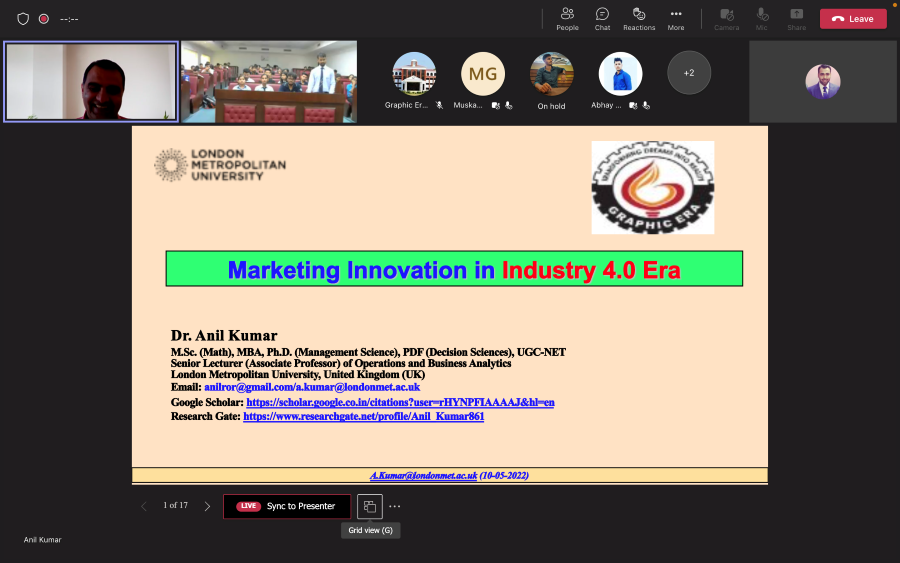Image resolution: width=900 pixels, height=563 pixels.
Task: Click the recording indicator icon
Action: pyautogui.click(x=44, y=19)
